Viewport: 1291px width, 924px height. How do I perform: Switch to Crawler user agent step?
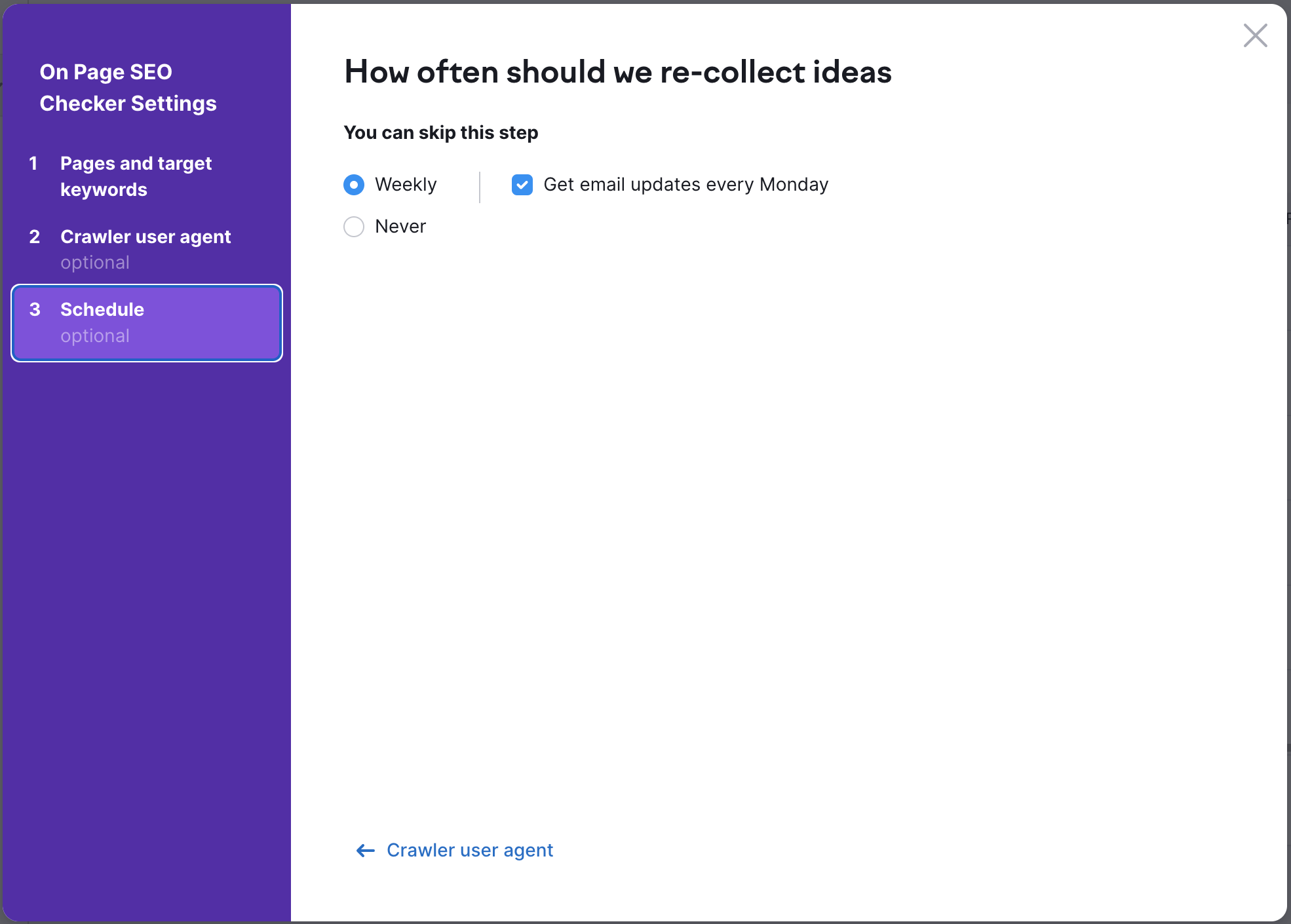pos(145,237)
